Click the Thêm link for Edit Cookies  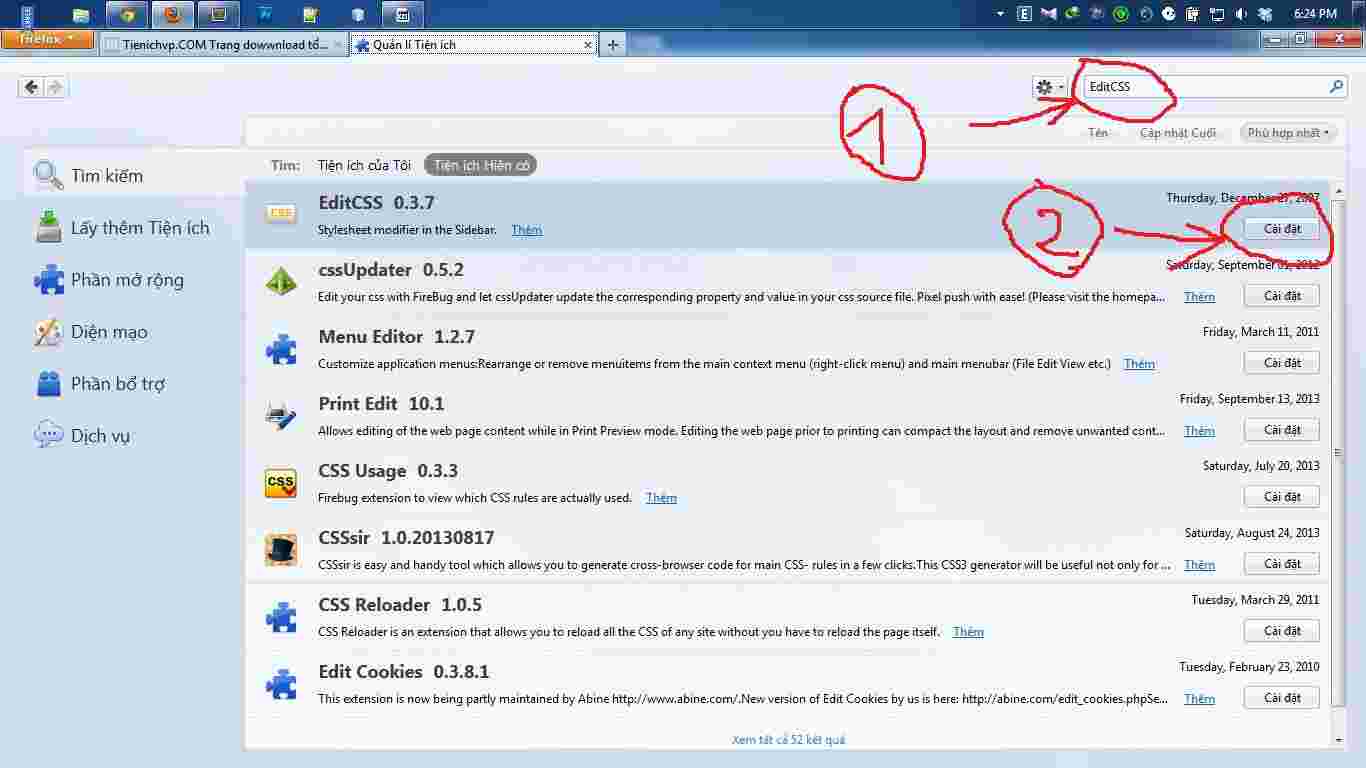point(1199,699)
